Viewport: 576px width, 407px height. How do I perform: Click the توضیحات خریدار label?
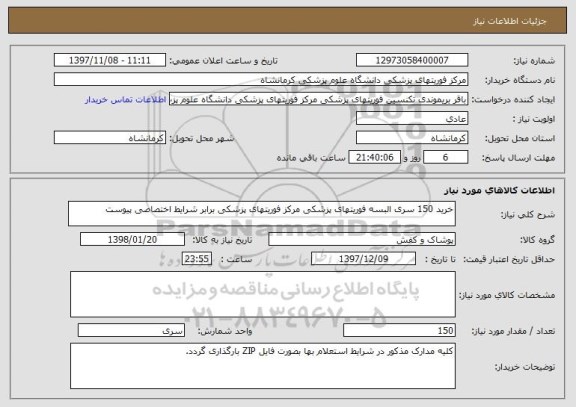click(525, 367)
